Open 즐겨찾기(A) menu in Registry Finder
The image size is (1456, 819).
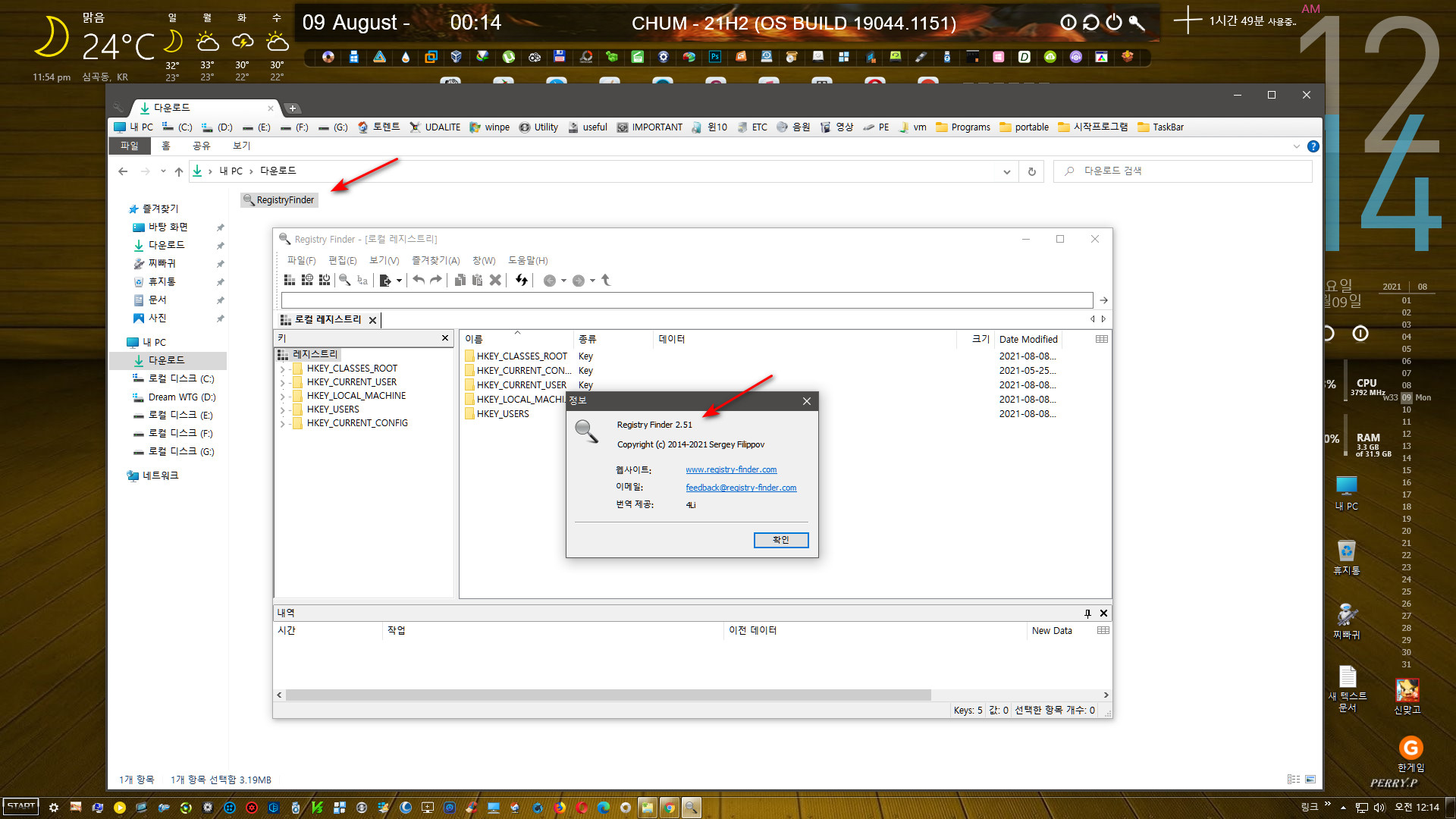click(x=436, y=261)
